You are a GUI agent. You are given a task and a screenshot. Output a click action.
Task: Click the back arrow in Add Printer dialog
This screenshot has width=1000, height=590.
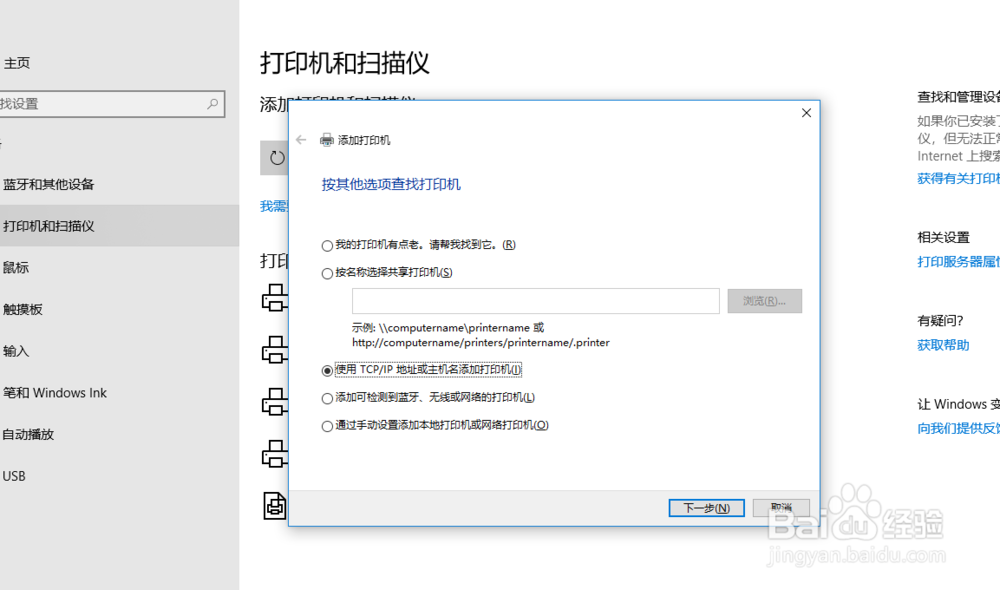[x=299, y=140]
